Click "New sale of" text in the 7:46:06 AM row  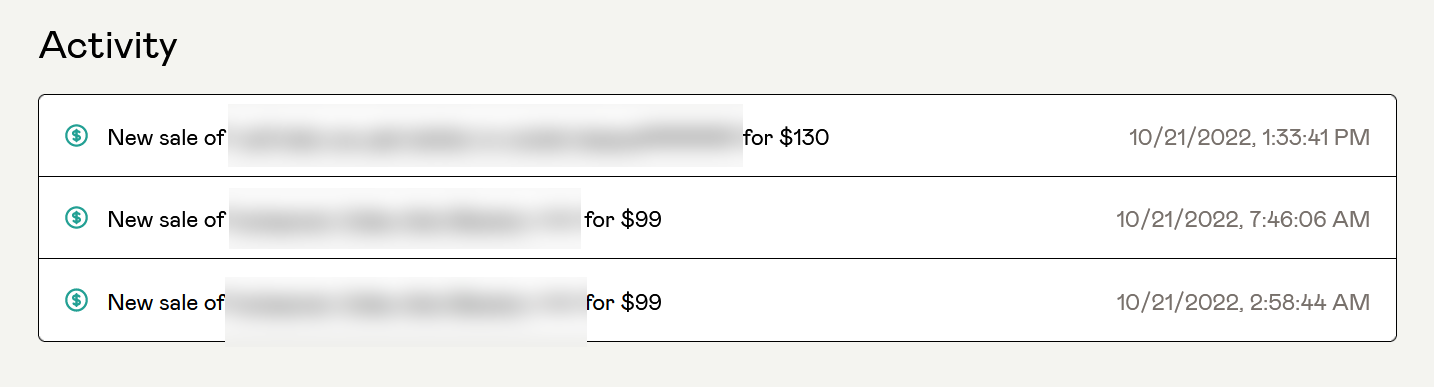coord(166,218)
